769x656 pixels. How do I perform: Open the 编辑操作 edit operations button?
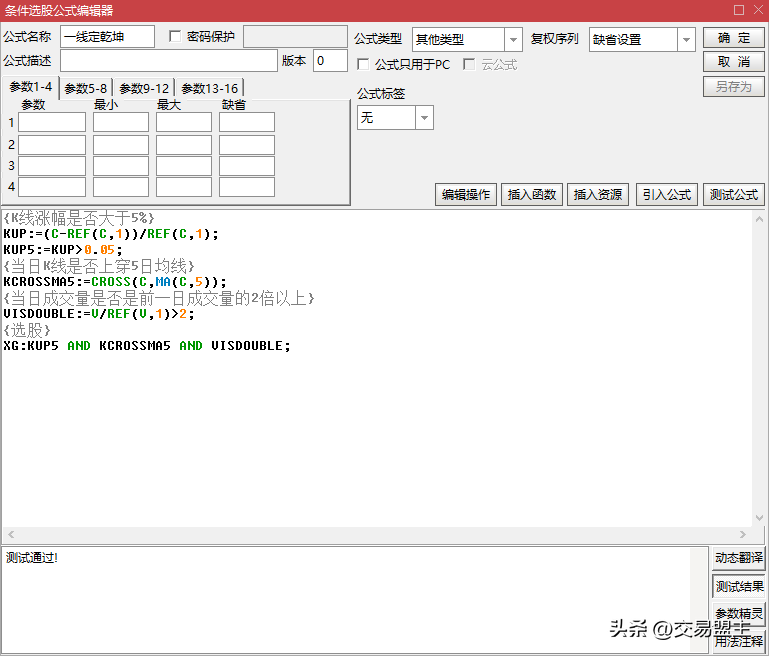[x=465, y=195]
